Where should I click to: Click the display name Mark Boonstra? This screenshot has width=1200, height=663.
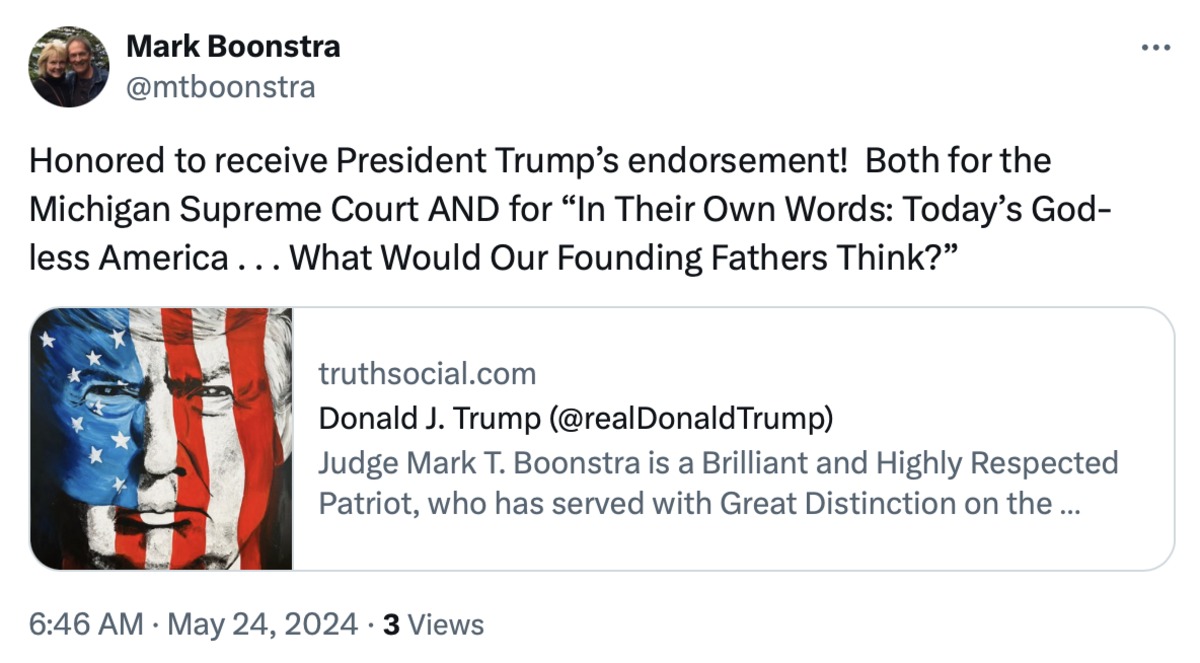pyautogui.click(x=232, y=45)
